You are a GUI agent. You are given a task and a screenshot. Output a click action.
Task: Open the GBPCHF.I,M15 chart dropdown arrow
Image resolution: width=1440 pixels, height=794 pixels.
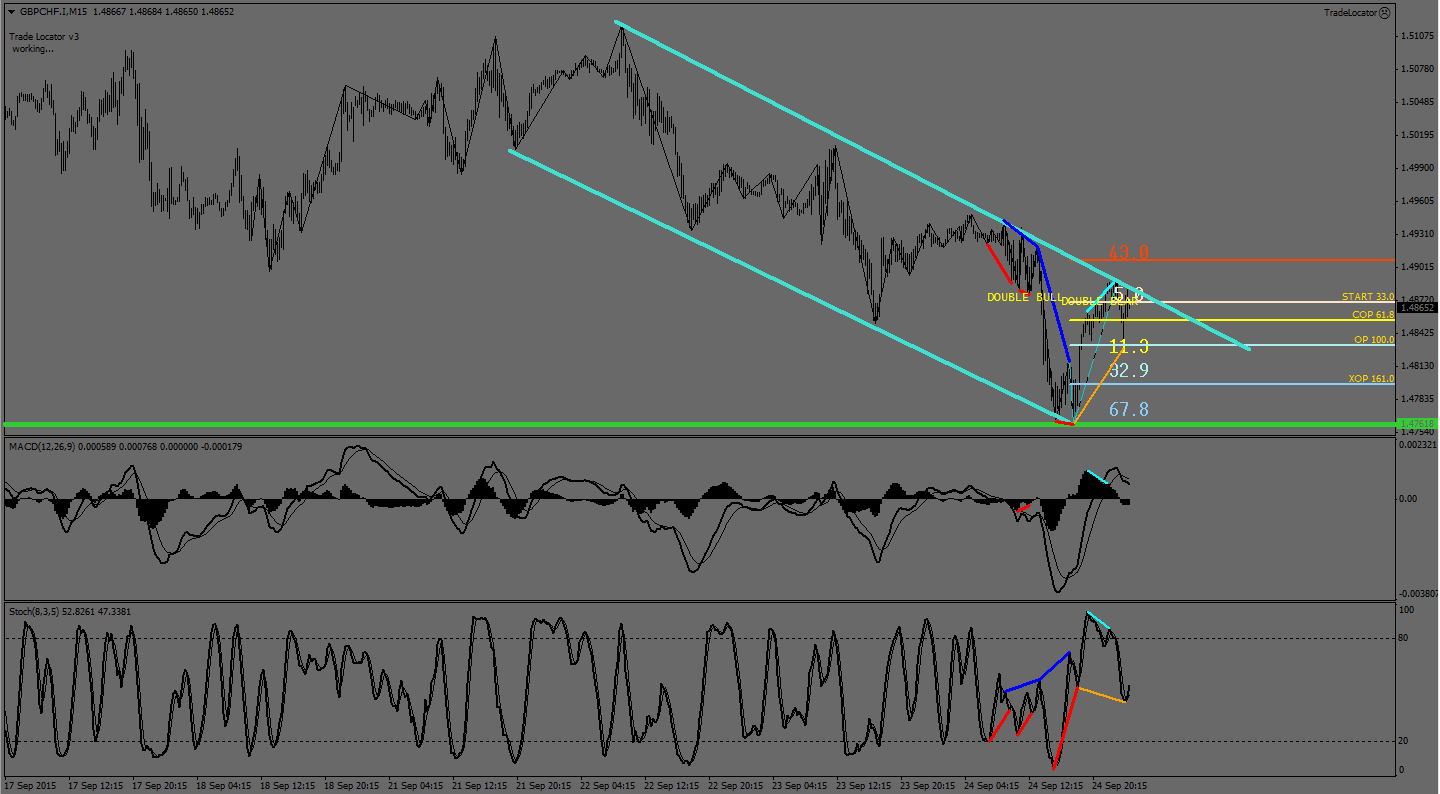[x=11, y=13]
